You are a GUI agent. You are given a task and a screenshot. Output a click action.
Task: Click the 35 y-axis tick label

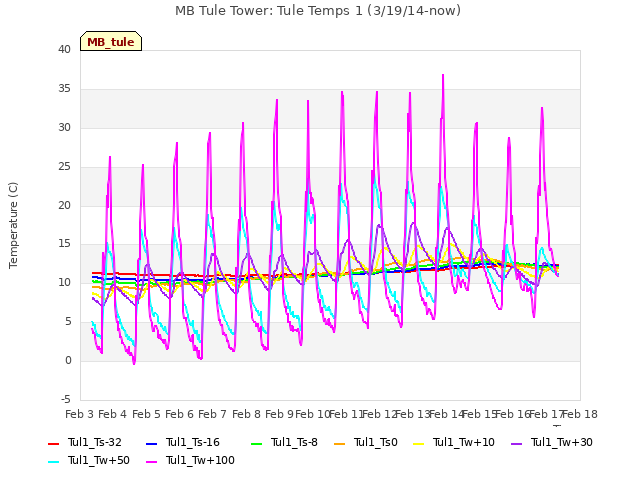(64, 89)
